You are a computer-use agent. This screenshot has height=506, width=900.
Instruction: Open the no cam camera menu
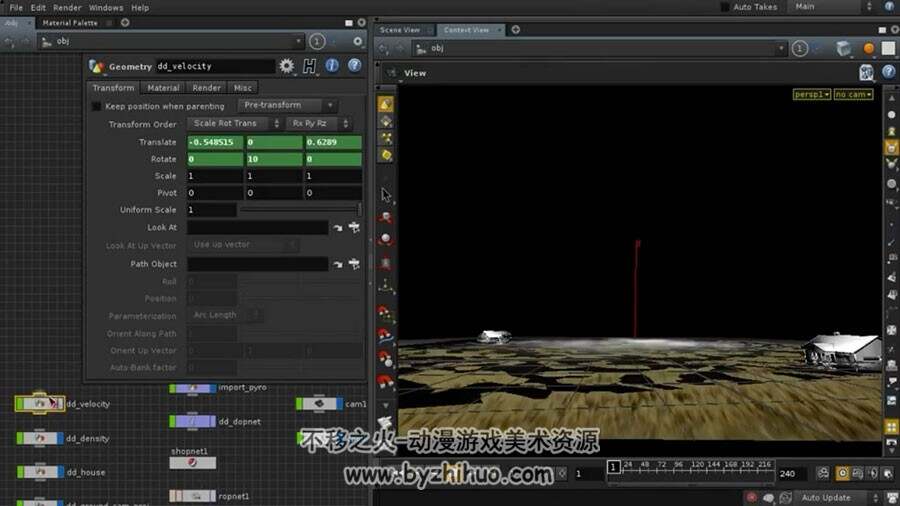tap(854, 94)
